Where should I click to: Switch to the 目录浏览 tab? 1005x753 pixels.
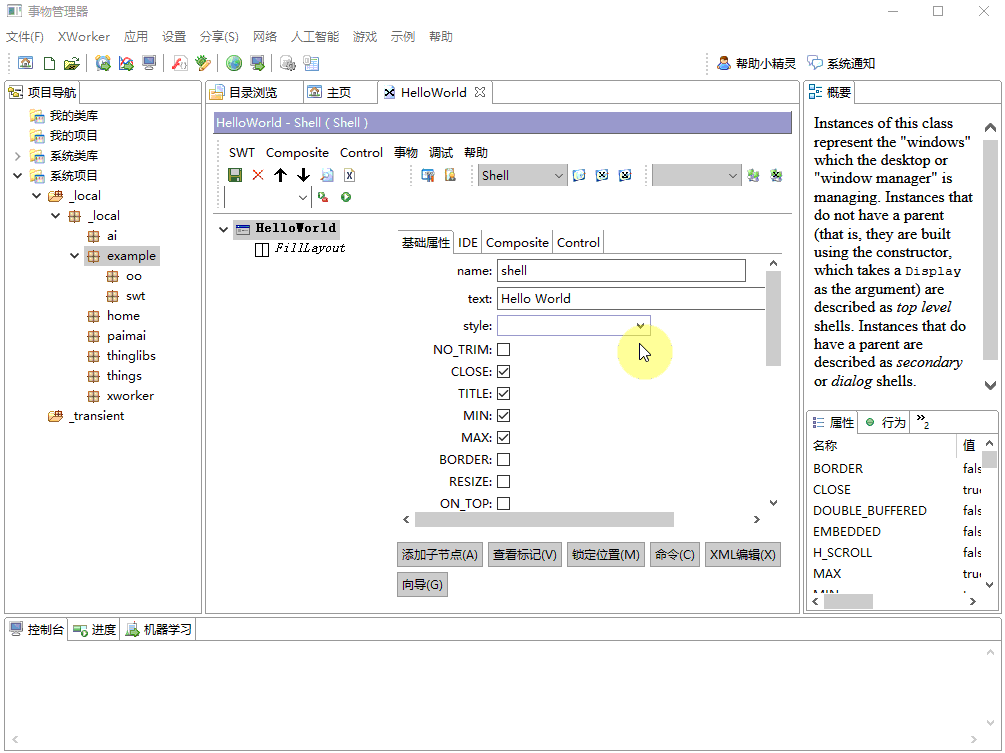tap(254, 92)
